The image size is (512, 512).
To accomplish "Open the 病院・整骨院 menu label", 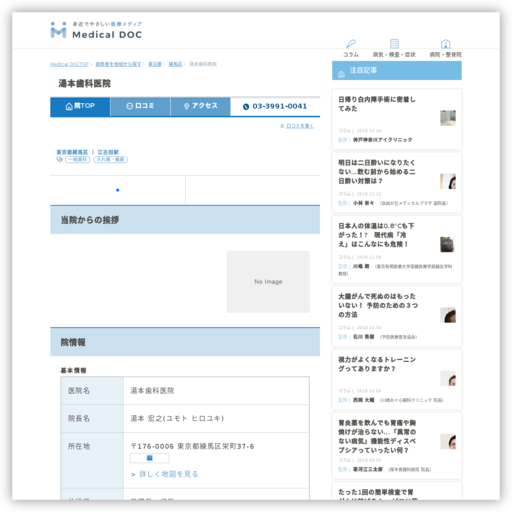I will pyautogui.click(x=445, y=55).
